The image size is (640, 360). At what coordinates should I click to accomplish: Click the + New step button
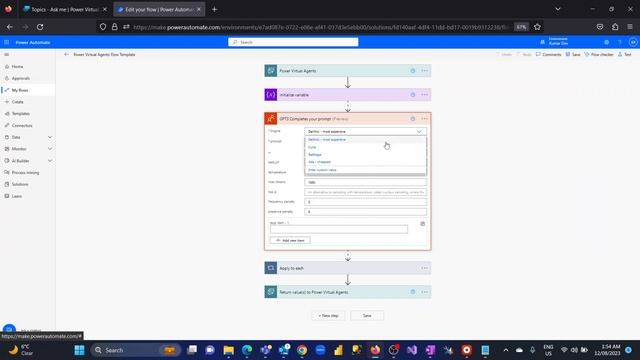pyautogui.click(x=328, y=316)
